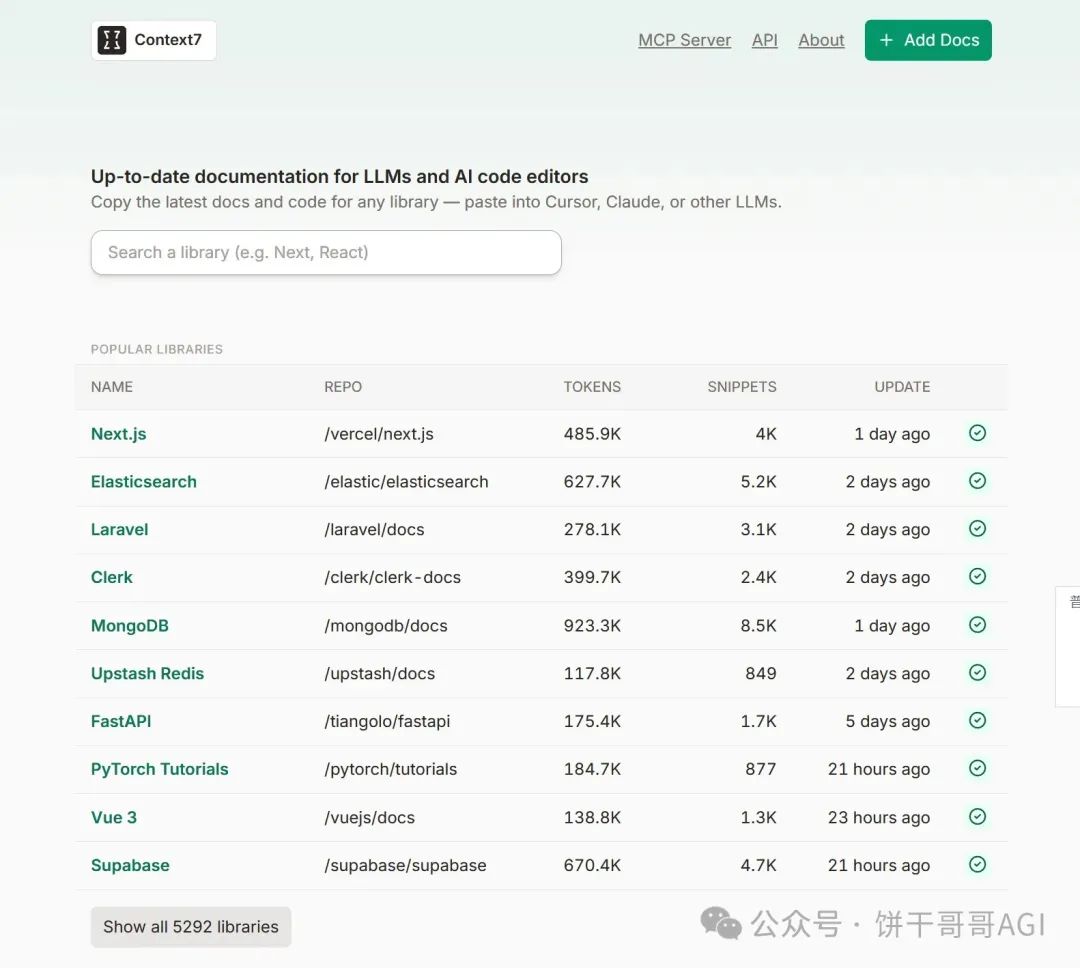Click the 670.4K tokens value
Screen dimensions: 1080x968
(592, 865)
